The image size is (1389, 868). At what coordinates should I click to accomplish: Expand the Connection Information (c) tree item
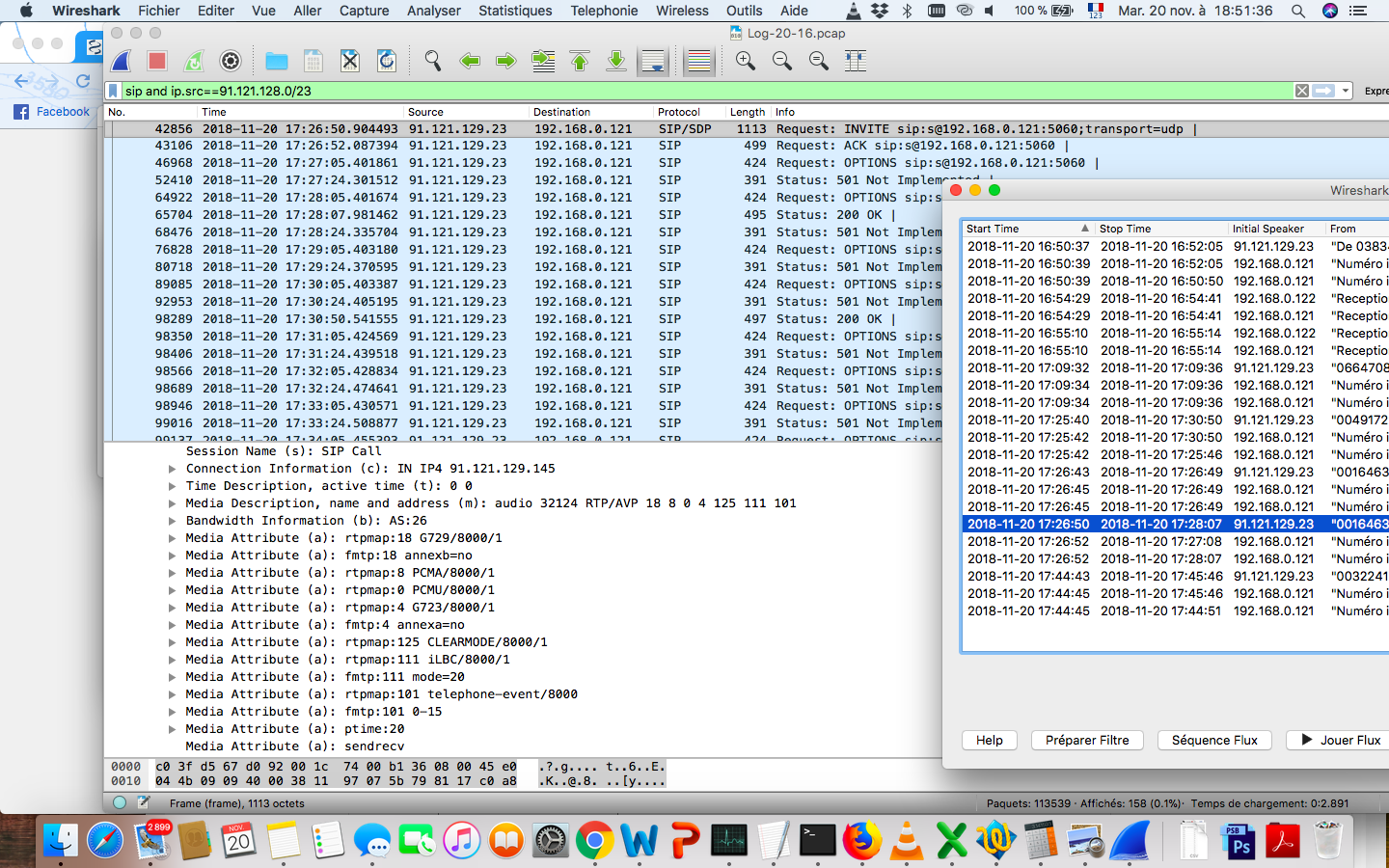pyautogui.click(x=173, y=469)
